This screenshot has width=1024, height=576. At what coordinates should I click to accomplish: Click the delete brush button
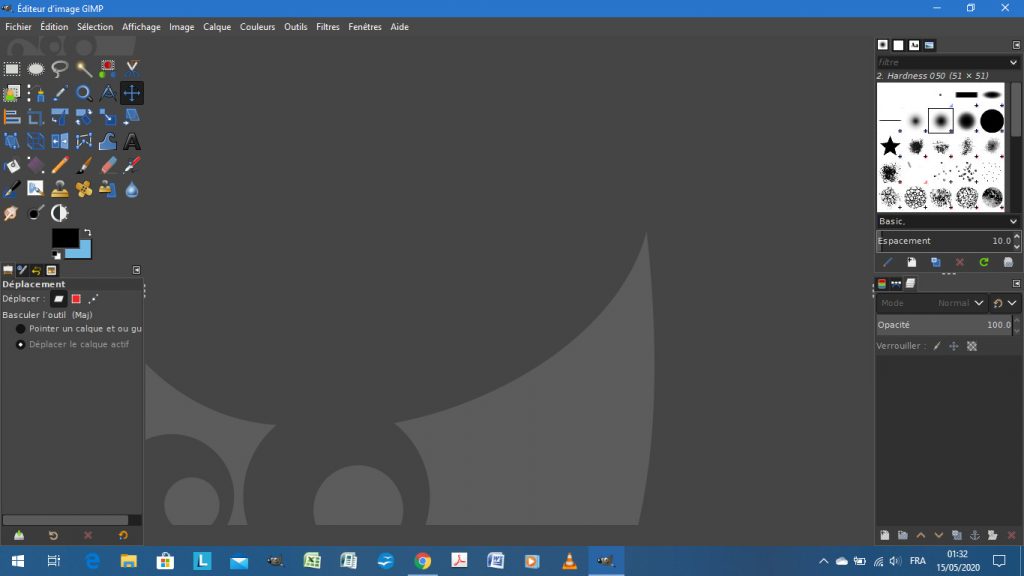(x=959, y=262)
